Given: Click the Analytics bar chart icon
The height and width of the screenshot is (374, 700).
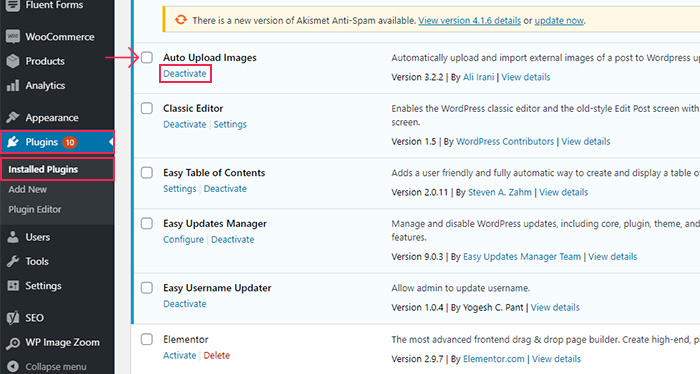Looking at the screenshot, I should tap(13, 85).
